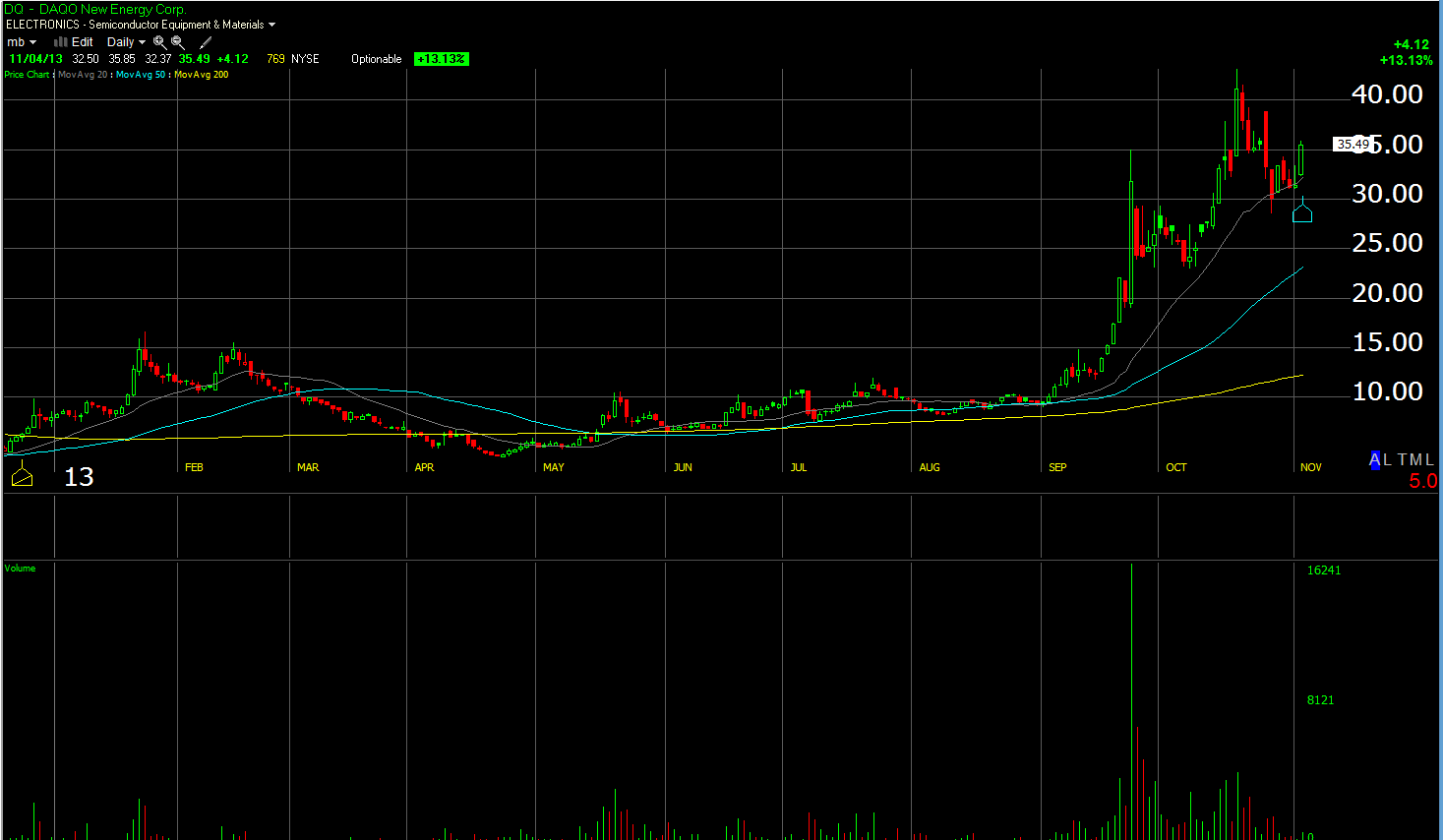Click the 40.00 price axis label
This screenshot has width=1443, height=840.
coord(1387,94)
